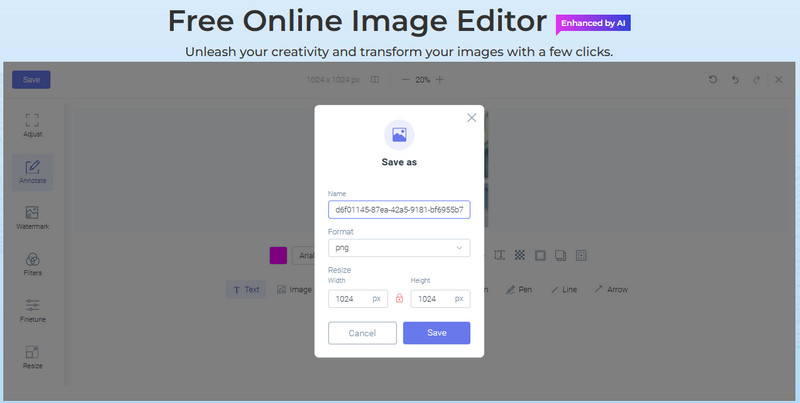Redo the last edit
This screenshot has width=800, height=403.
point(757,80)
